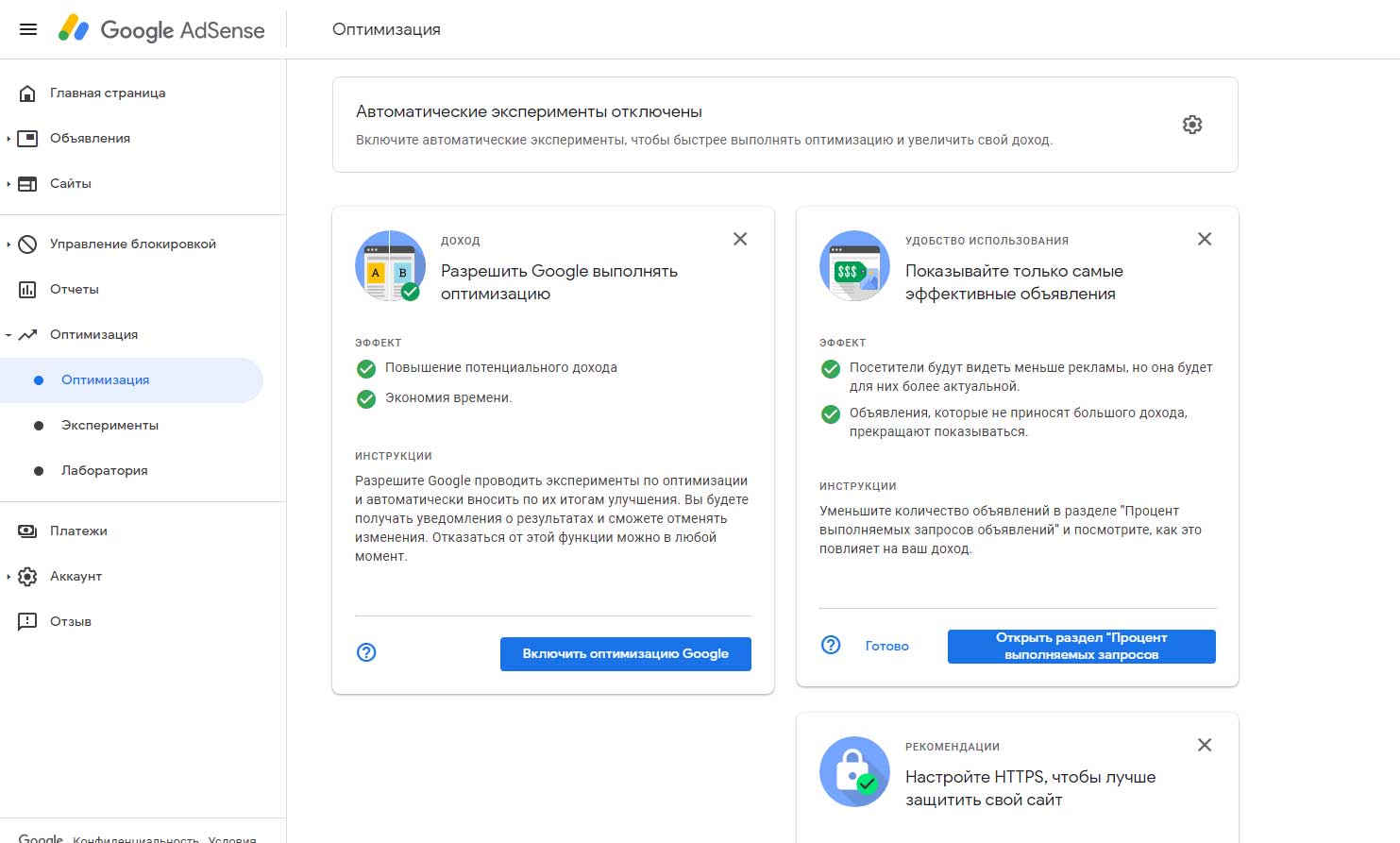Click the feedback icon beside Отзыв
Viewport: 1400px width, 843px height.
pyautogui.click(x=27, y=621)
